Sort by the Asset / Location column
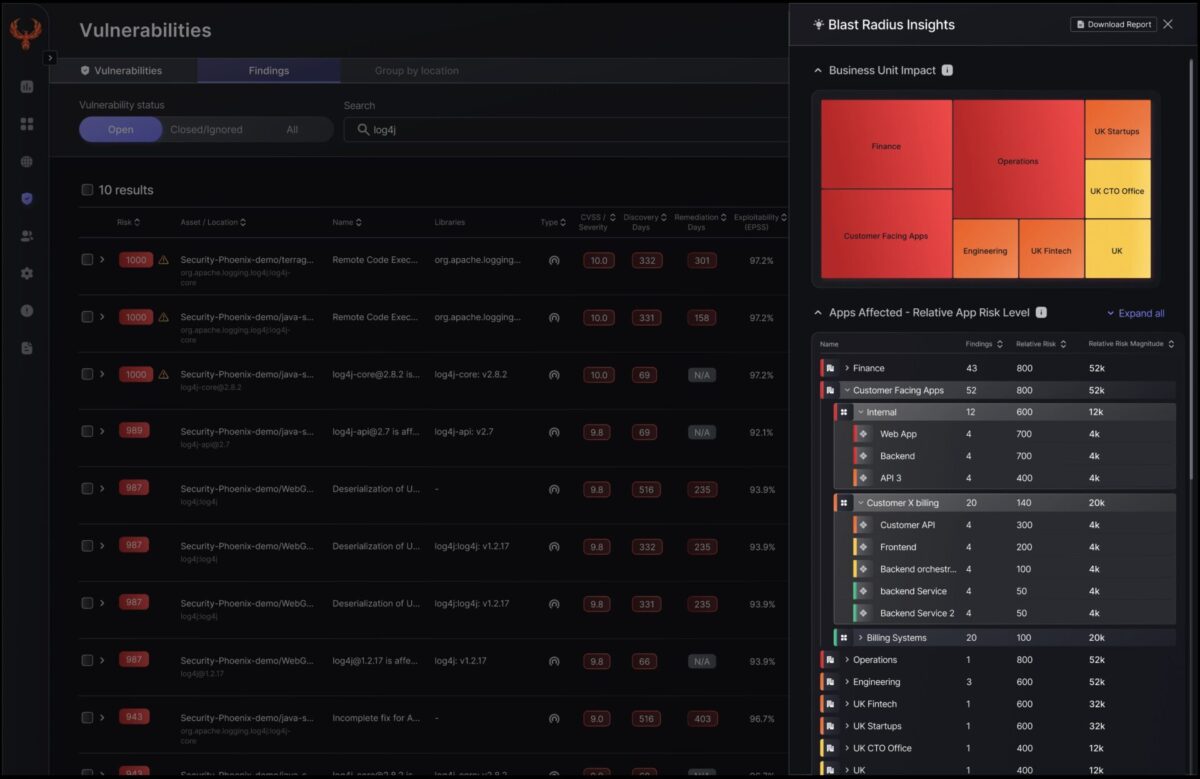Viewport: 1200px width, 779px height. coord(213,222)
